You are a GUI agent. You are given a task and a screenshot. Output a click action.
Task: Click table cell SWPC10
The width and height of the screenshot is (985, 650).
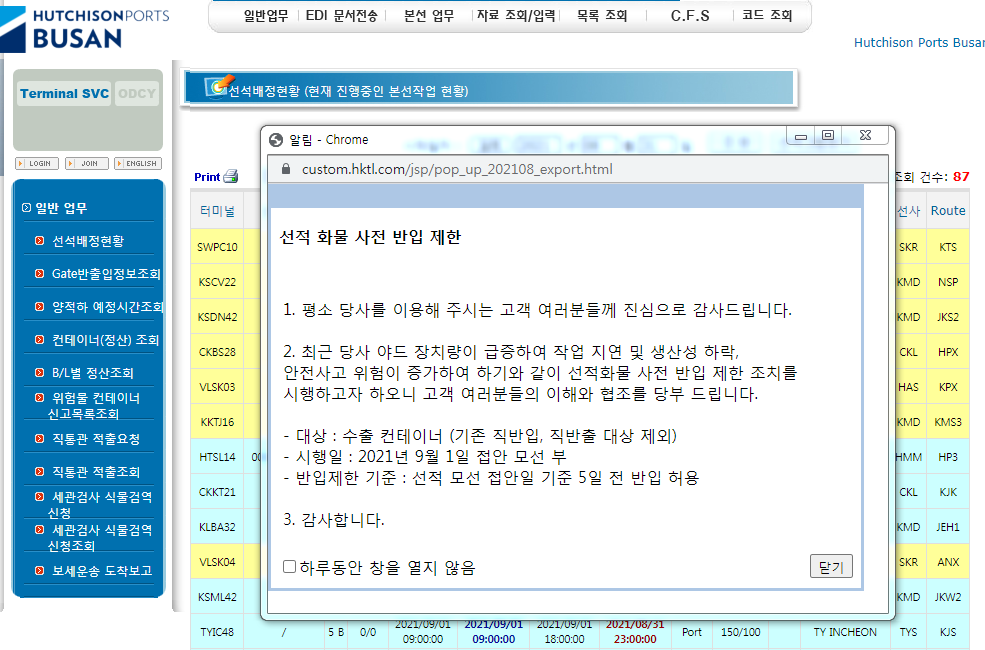click(x=217, y=247)
